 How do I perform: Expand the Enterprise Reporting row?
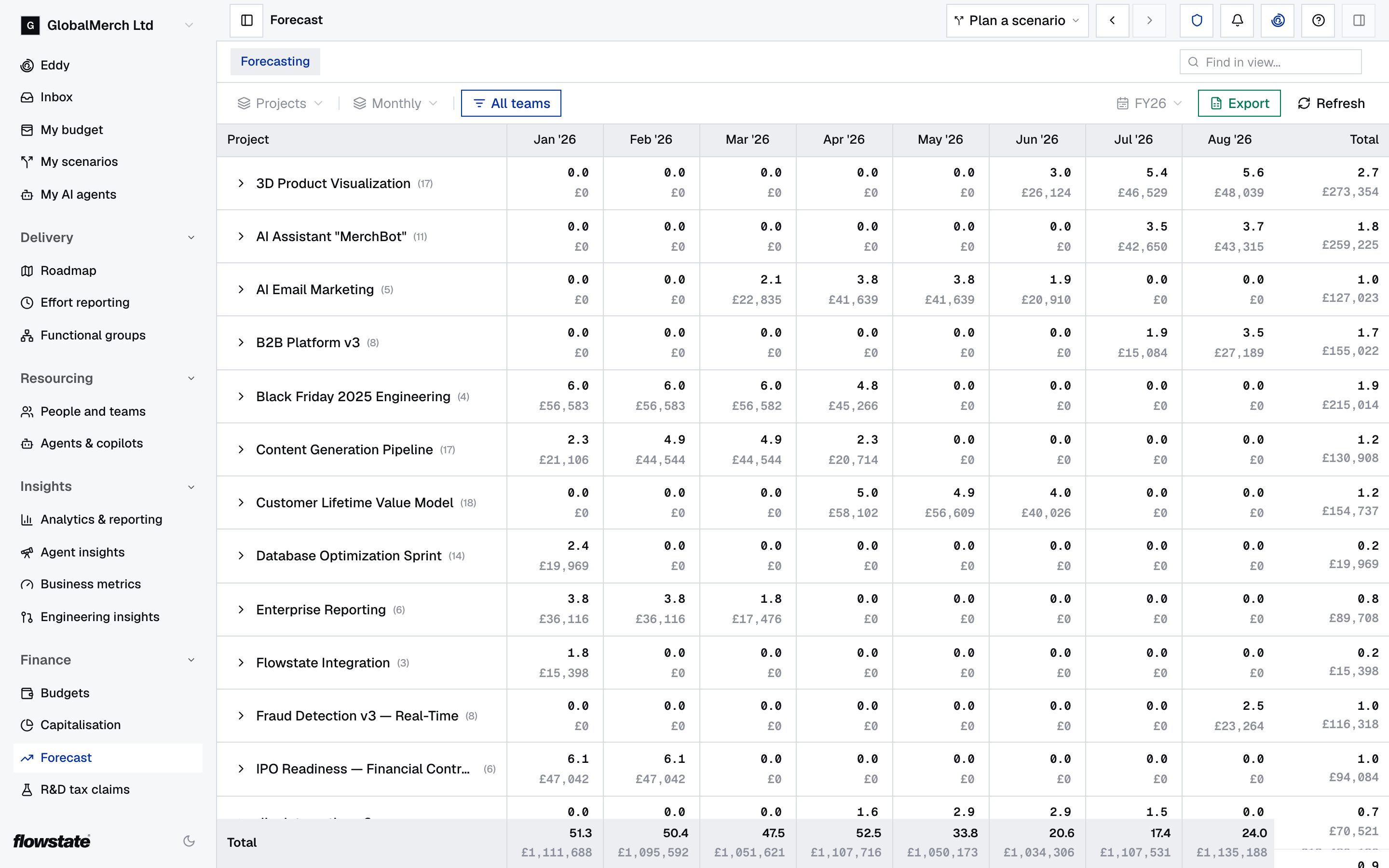pyautogui.click(x=241, y=610)
